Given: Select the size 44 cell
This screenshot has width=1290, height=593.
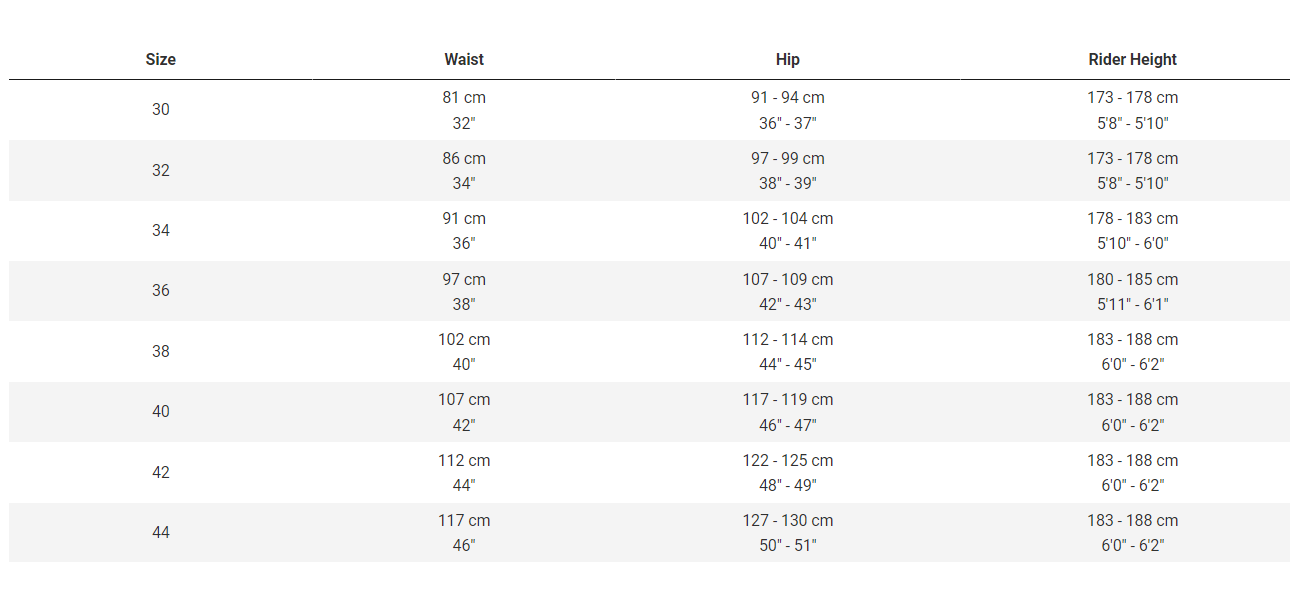Looking at the screenshot, I should [x=161, y=532].
